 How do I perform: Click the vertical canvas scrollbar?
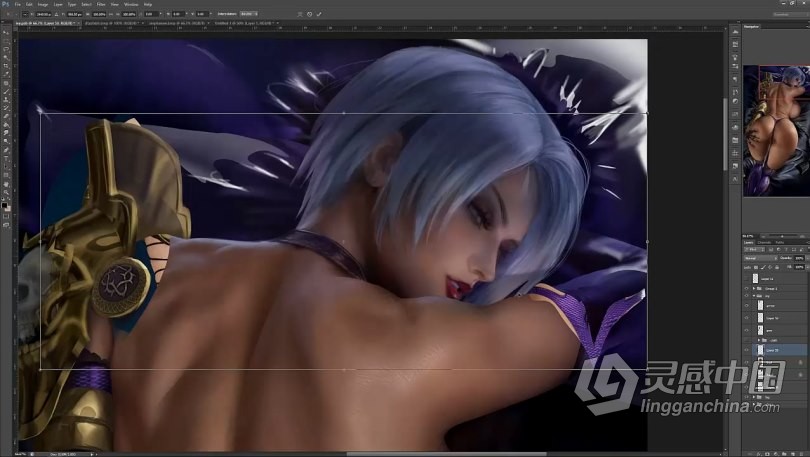[x=725, y=134]
